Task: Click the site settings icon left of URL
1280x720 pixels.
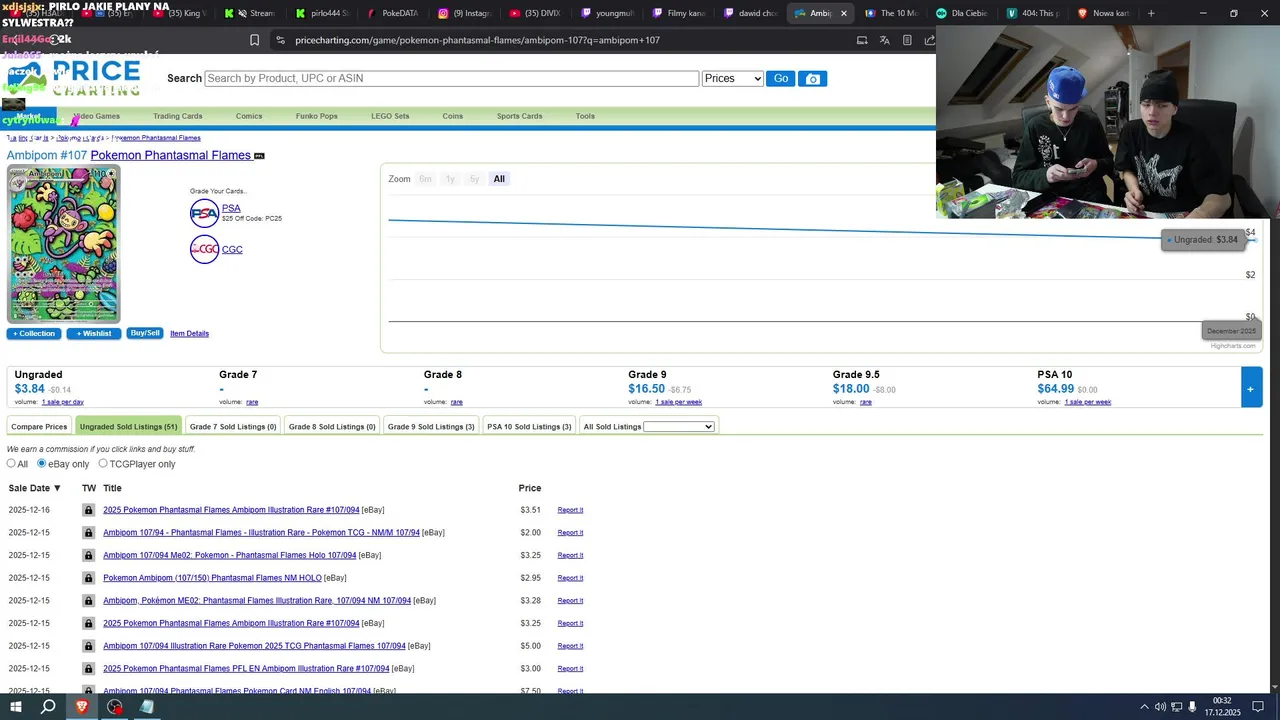Action: tap(280, 40)
